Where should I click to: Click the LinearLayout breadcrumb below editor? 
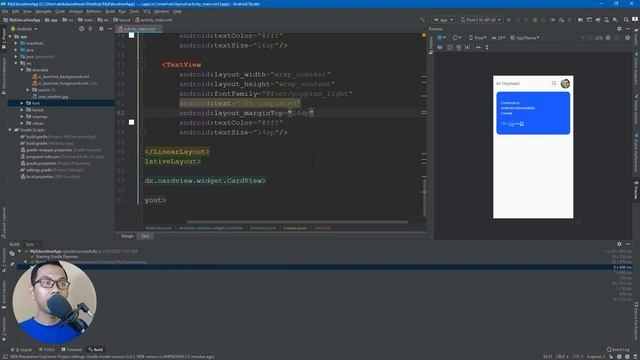click(x=295, y=228)
